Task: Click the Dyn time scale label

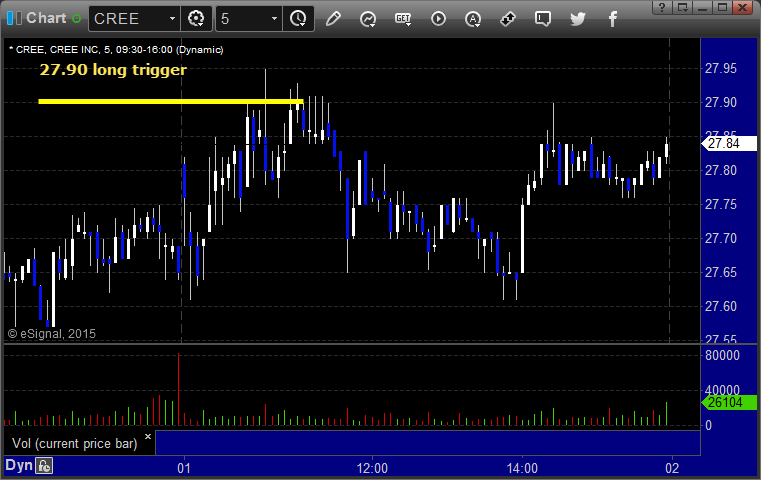Action: pos(19,465)
